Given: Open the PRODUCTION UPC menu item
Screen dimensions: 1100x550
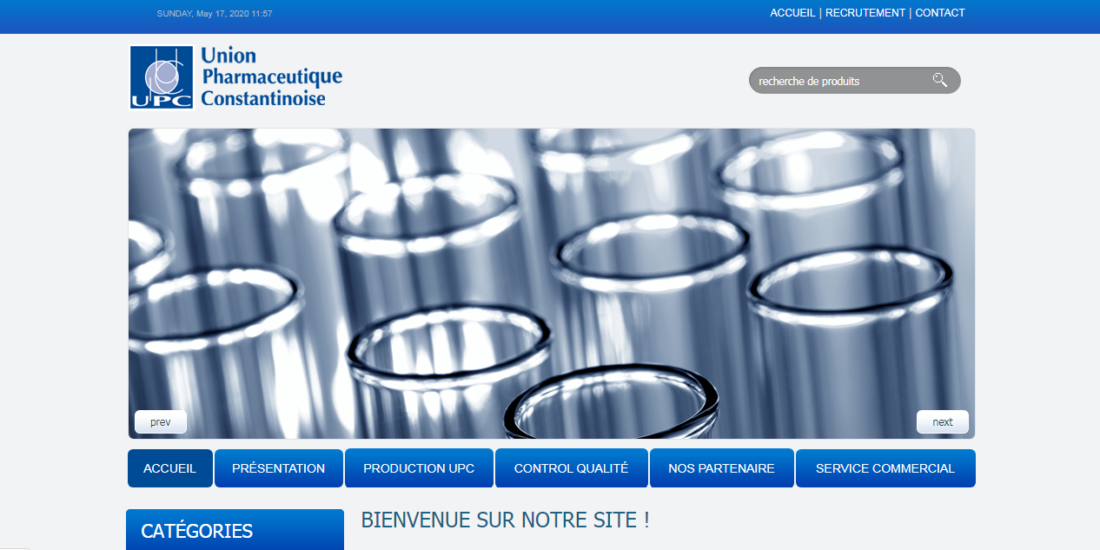Looking at the screenshot, I should pyautogui.click(x=419, y=469).
